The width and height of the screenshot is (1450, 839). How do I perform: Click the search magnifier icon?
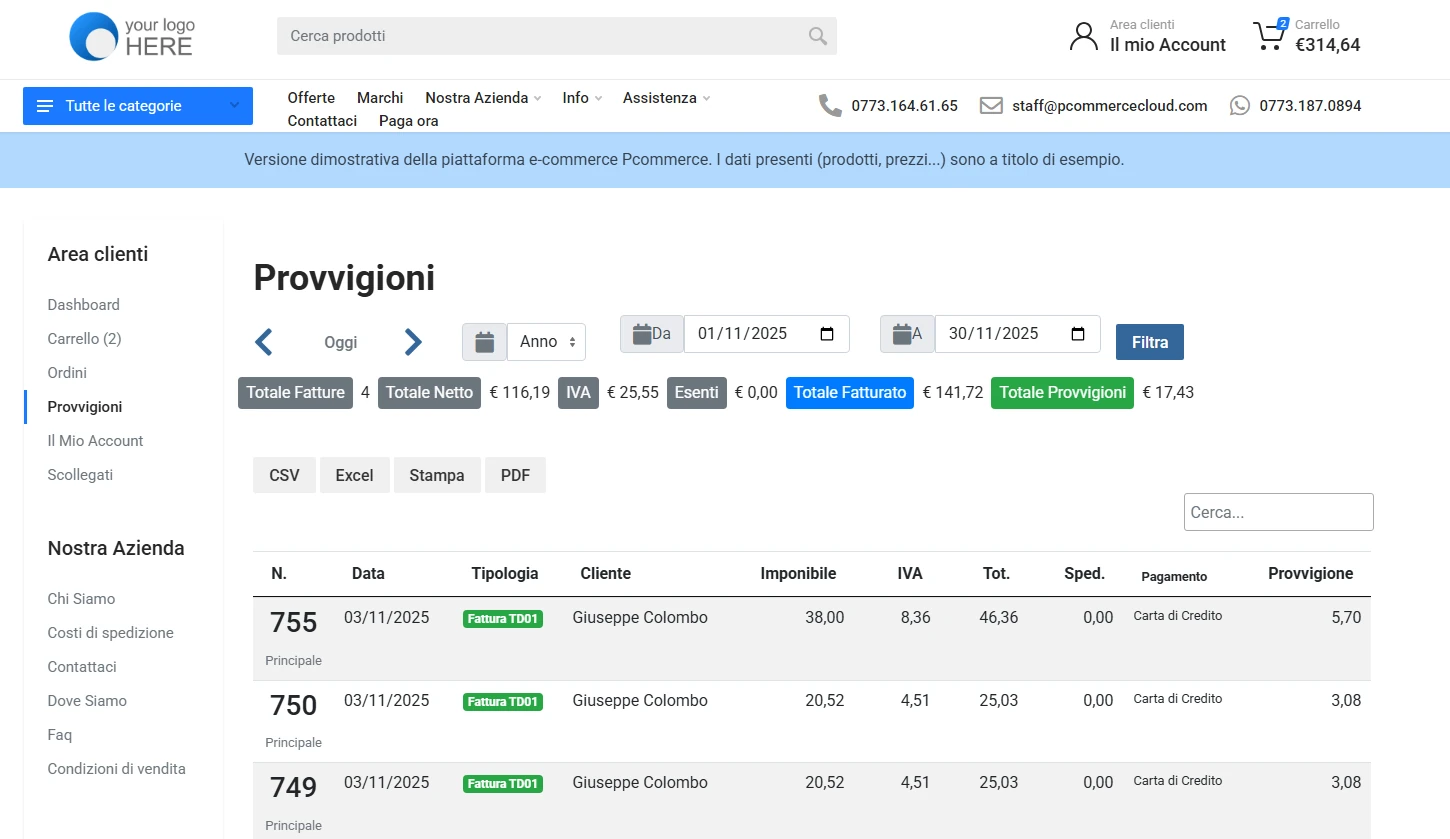pyautogui.click(x=817, y=36)
